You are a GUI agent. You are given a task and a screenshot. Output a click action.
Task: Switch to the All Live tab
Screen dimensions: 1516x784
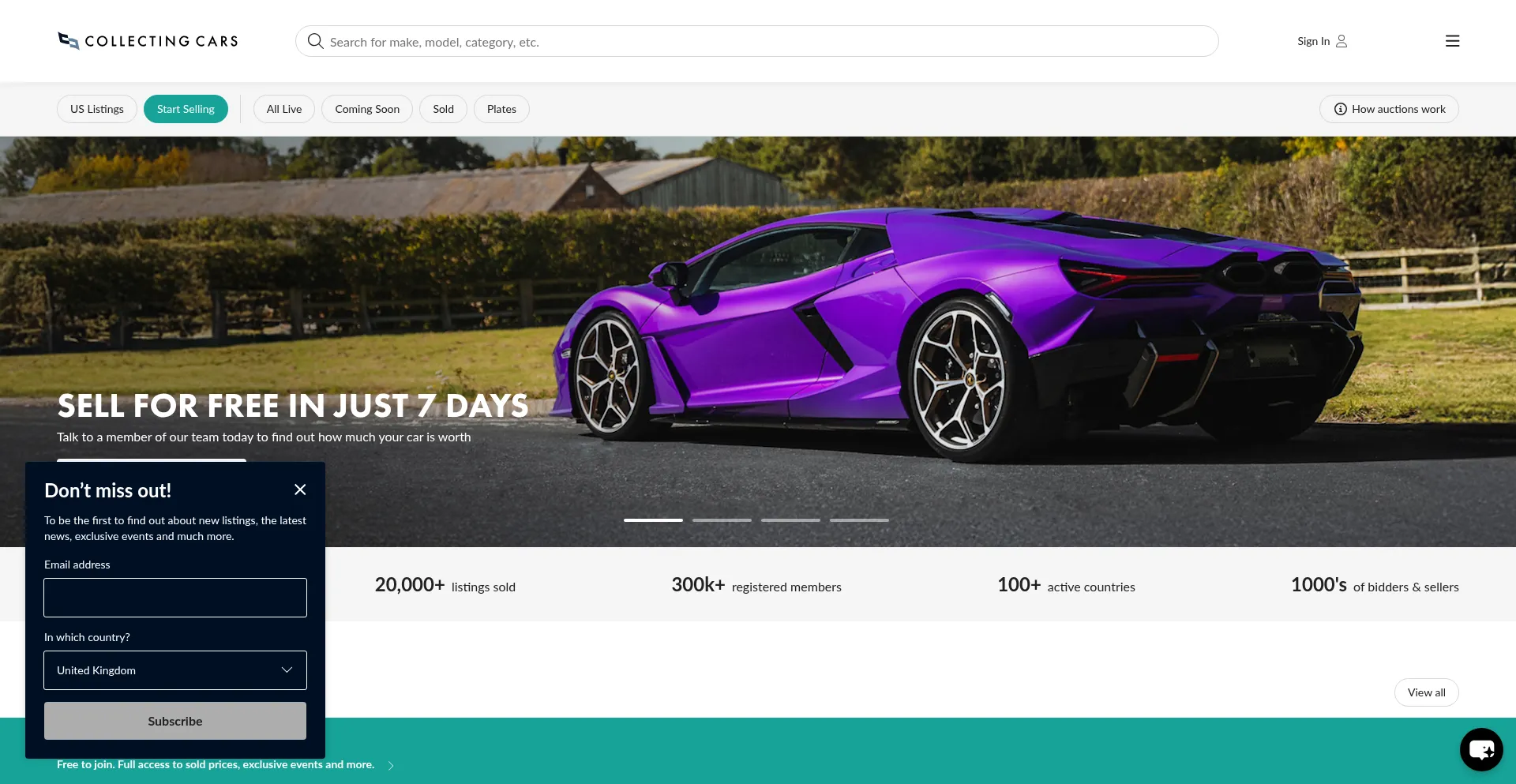284,109
